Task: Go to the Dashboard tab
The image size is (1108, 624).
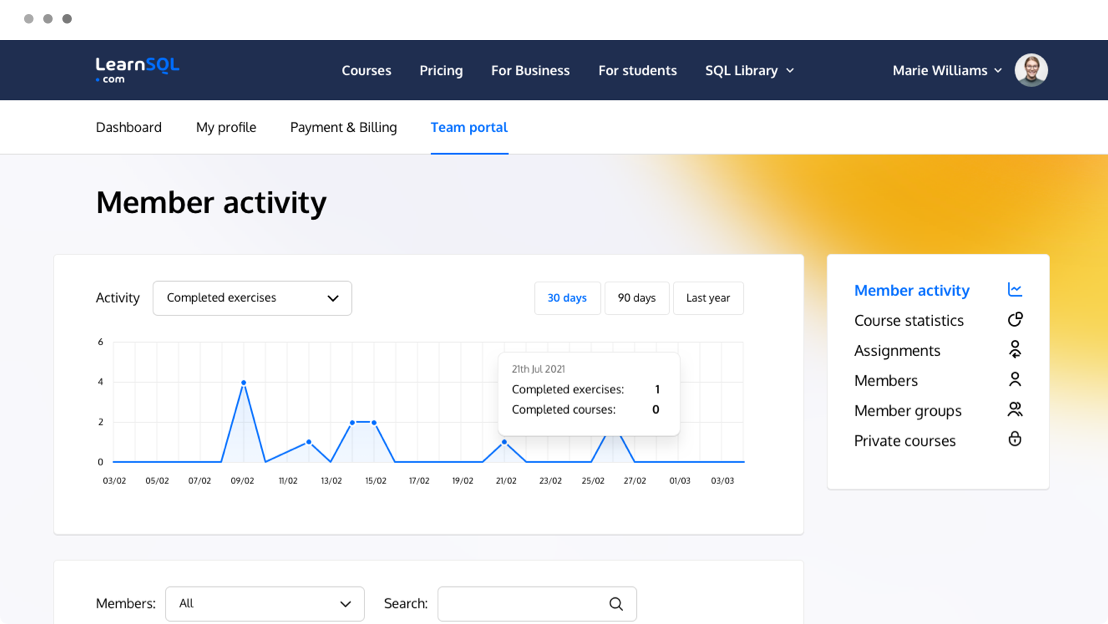Action: click(x=129, y=127)
